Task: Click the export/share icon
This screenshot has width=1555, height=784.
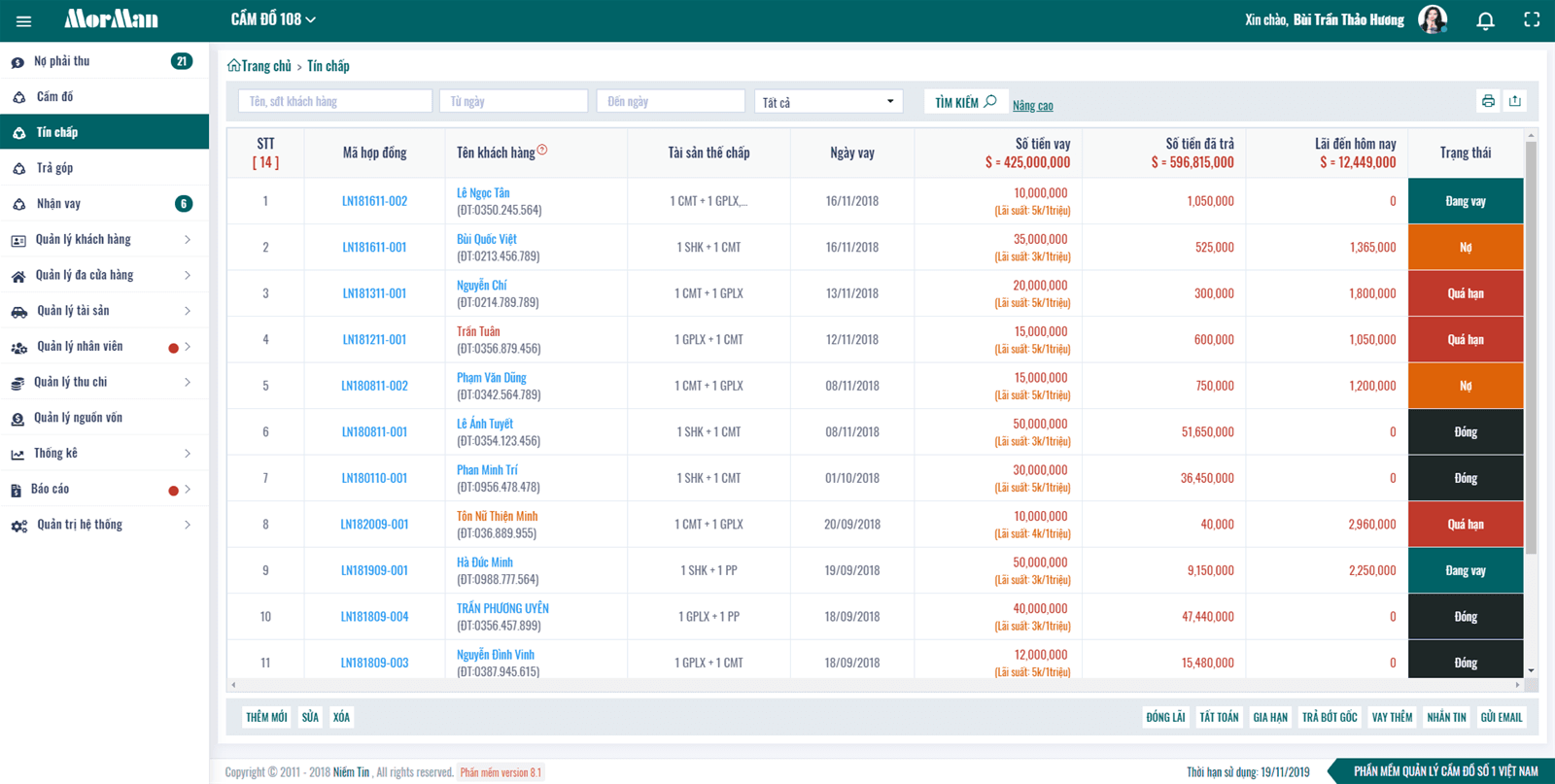Action: pyautogui.click(x=1515, y=101)
